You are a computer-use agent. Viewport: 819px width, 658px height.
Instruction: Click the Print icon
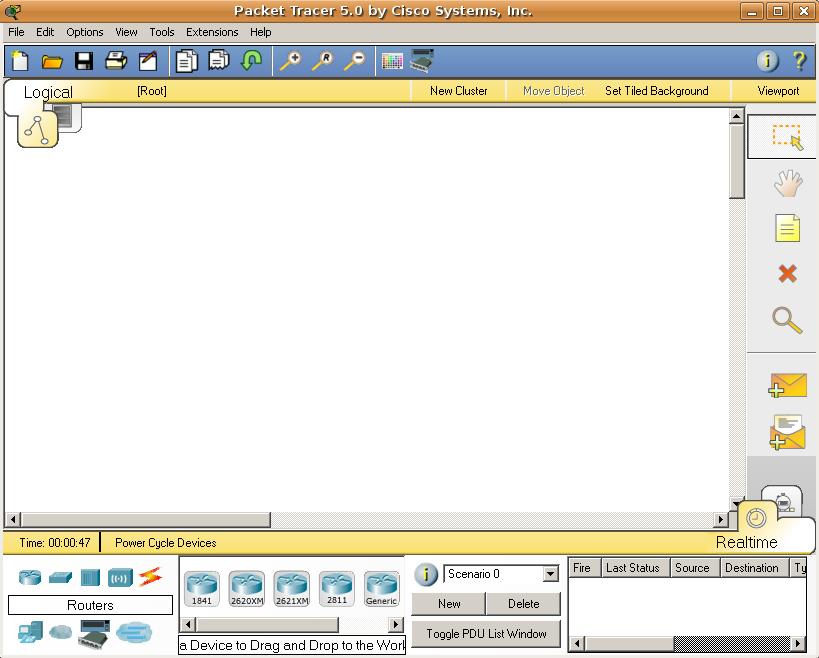[x=116, y=61]
